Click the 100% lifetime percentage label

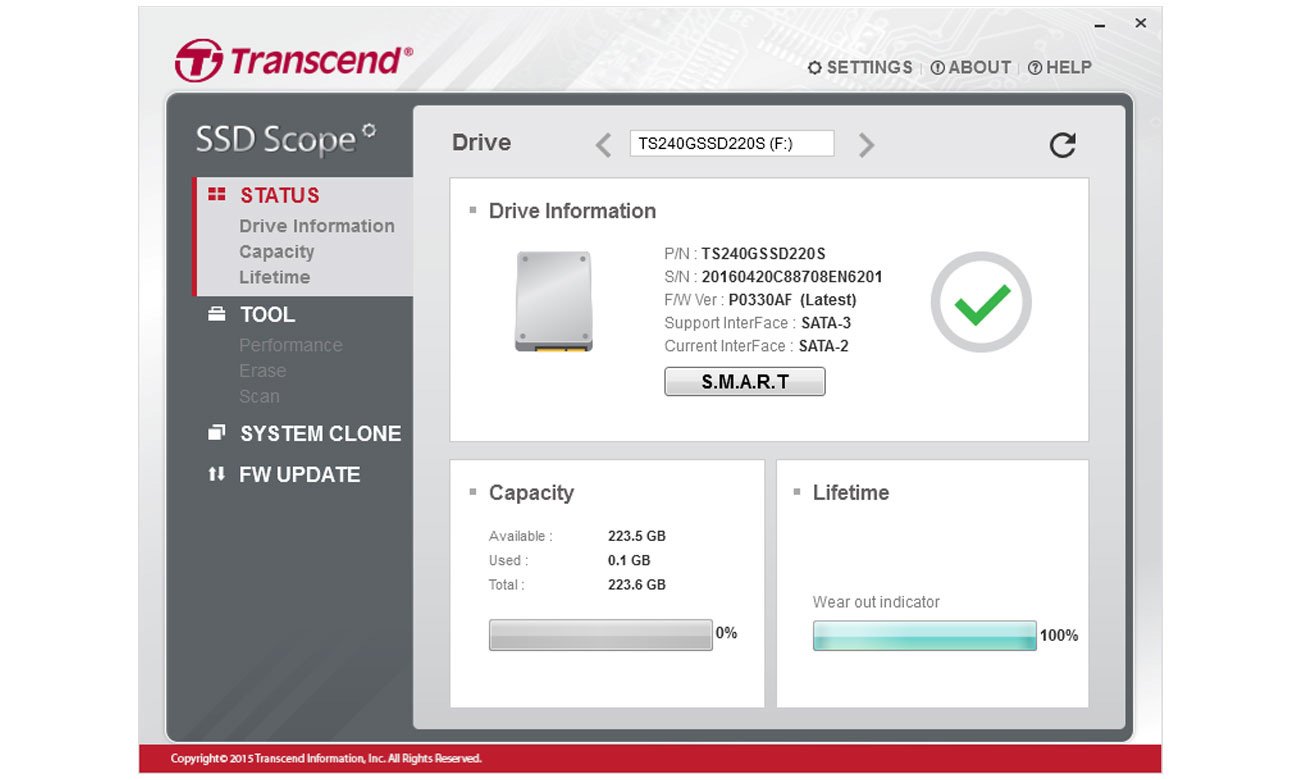tap(1059, 635)
